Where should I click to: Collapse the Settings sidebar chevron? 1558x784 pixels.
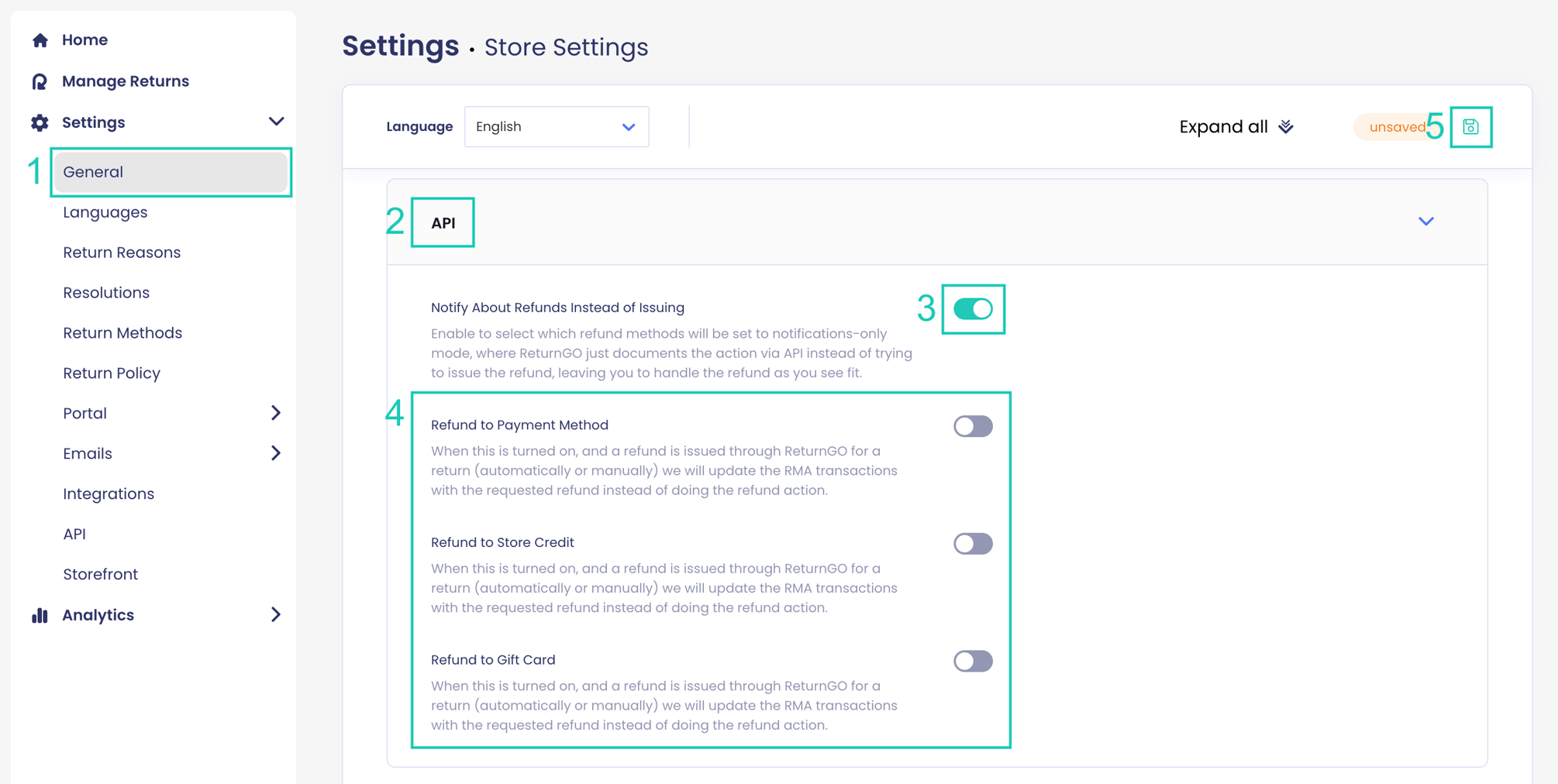pos(276,122)
